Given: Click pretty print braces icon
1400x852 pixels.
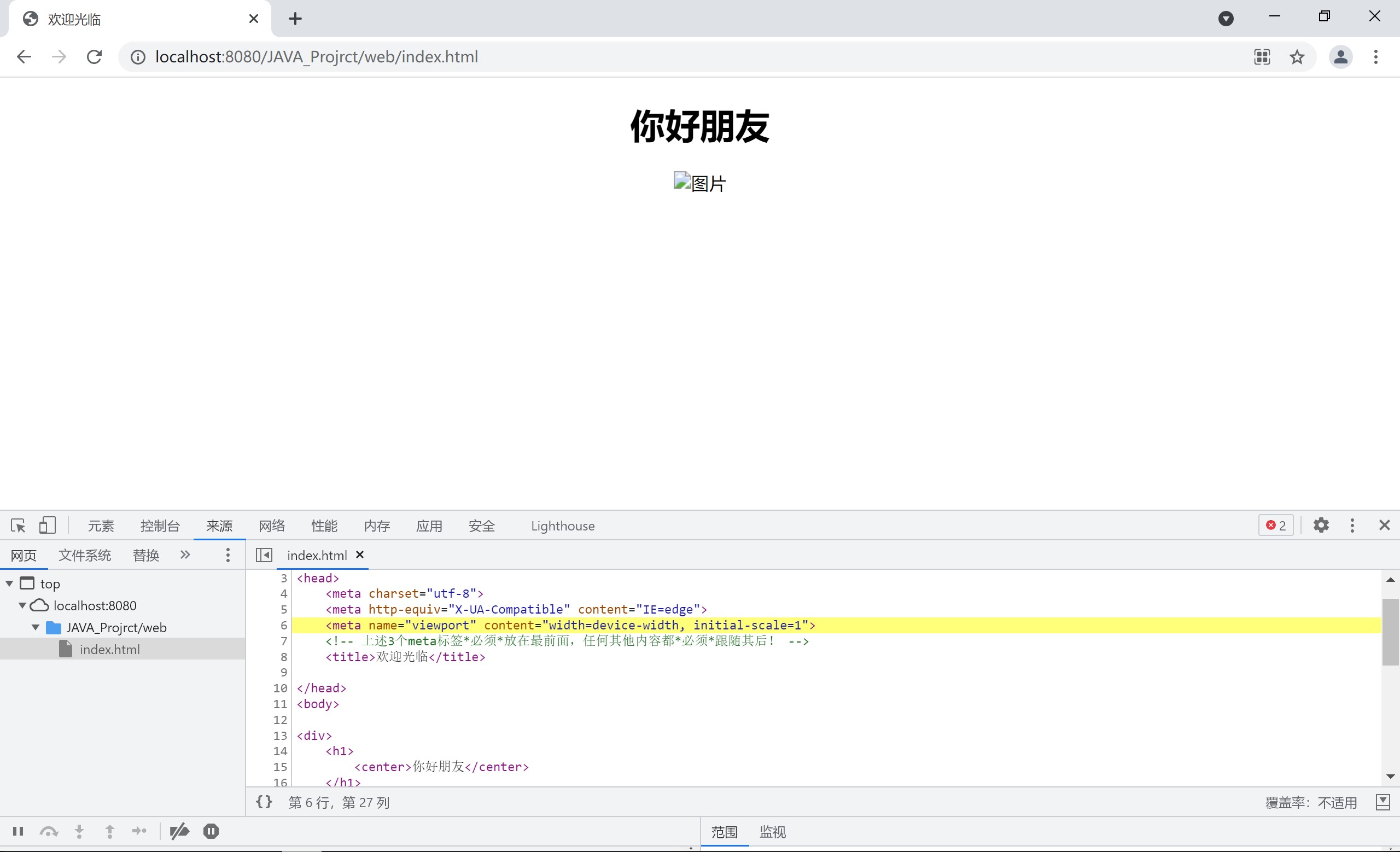Looking at the screenshot, I should click(264, 802).
